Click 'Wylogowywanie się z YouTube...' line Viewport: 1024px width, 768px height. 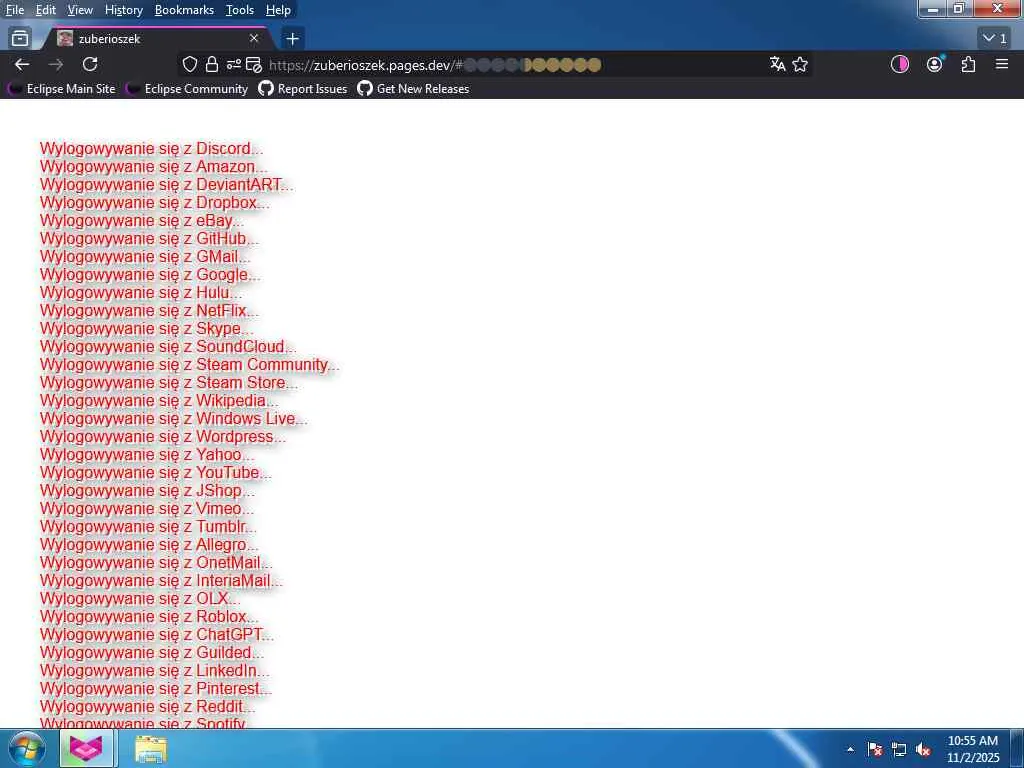click(x=155, y=472)
